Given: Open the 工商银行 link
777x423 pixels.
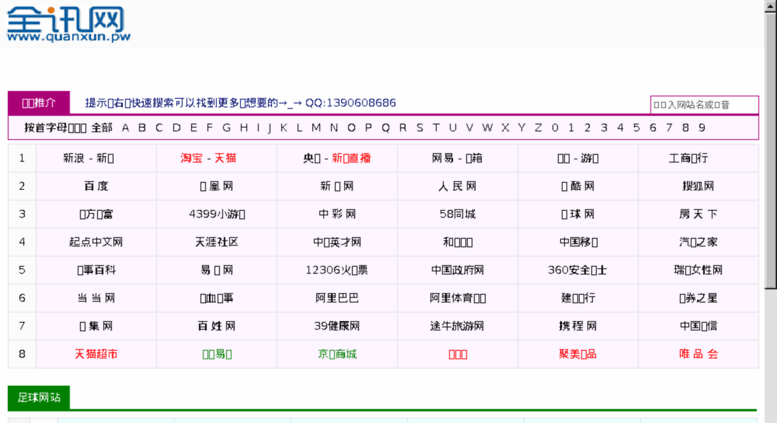Looking at the screenshot, I should pyautogui.click(x=688, y=158).
